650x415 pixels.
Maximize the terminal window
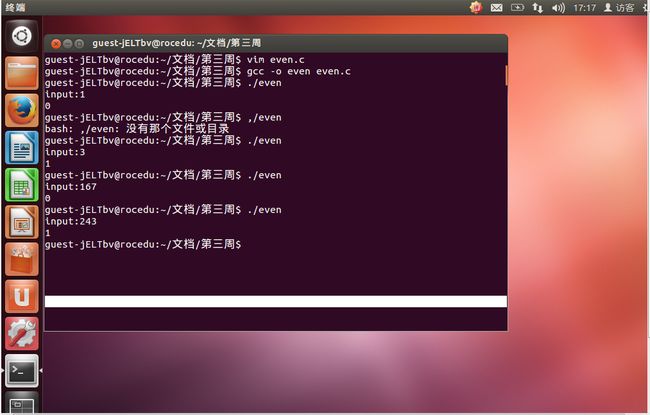tap(79, 44)
